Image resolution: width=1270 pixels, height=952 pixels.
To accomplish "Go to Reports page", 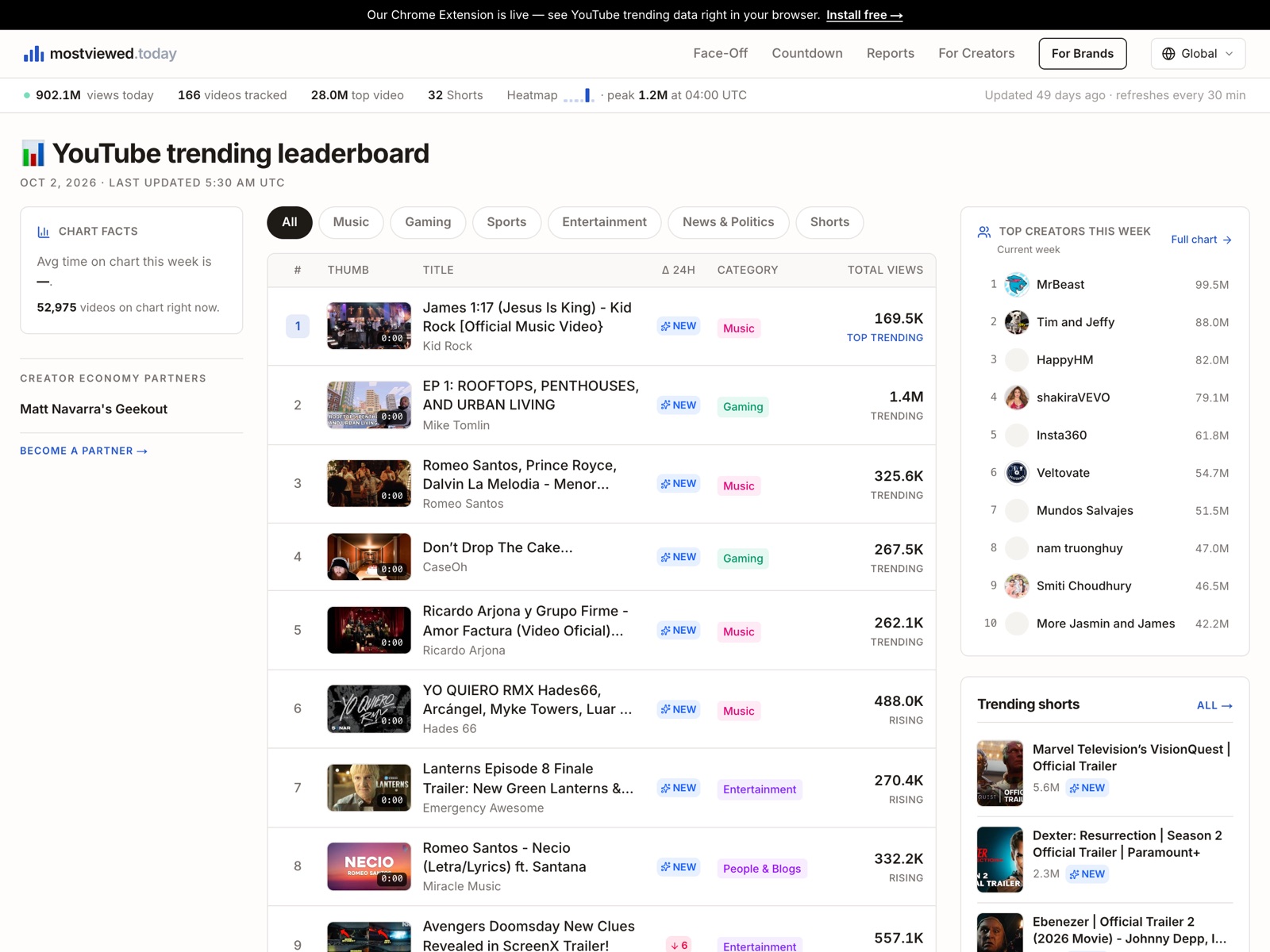I will 891,53.
